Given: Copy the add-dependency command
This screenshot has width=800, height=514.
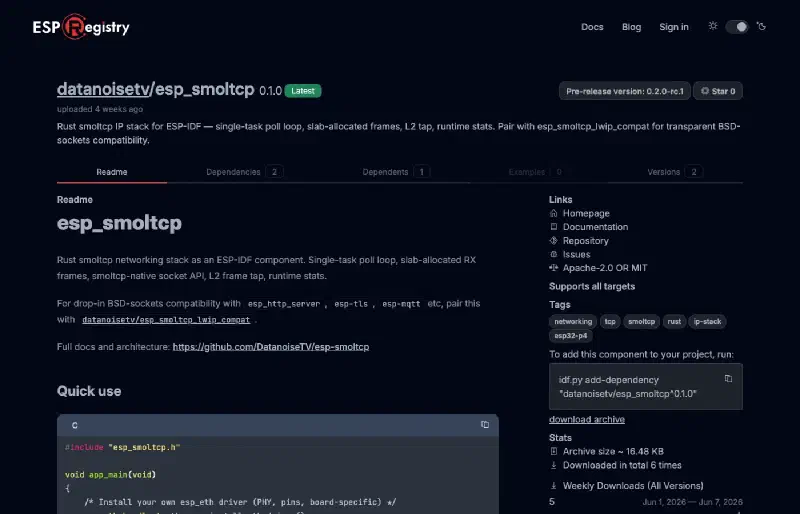Looking at the screenshot, I should tap(728, 379).
